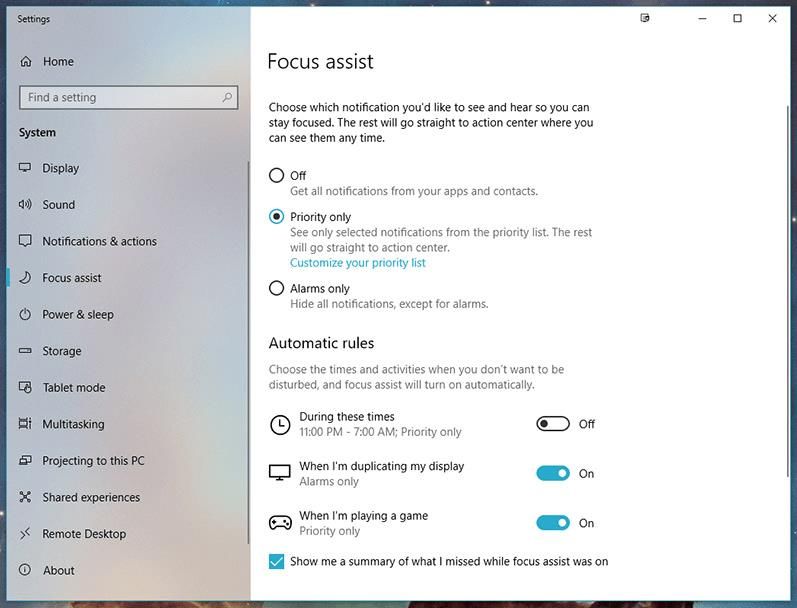Click the Sound speaker icon
The image size is (797, 608).
pyautogui.click(x=25, y=204)
